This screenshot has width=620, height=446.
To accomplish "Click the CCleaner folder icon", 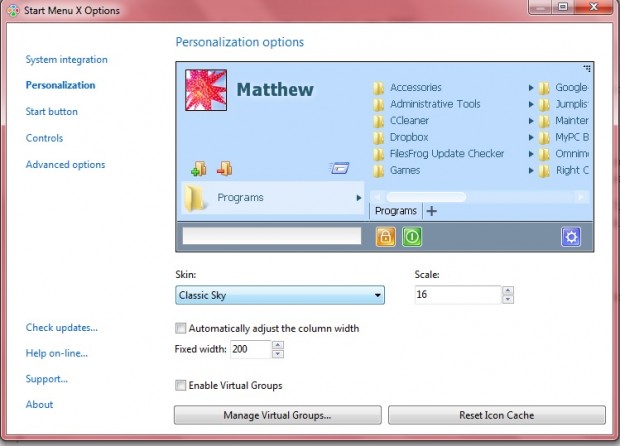I will click(379, 121).
